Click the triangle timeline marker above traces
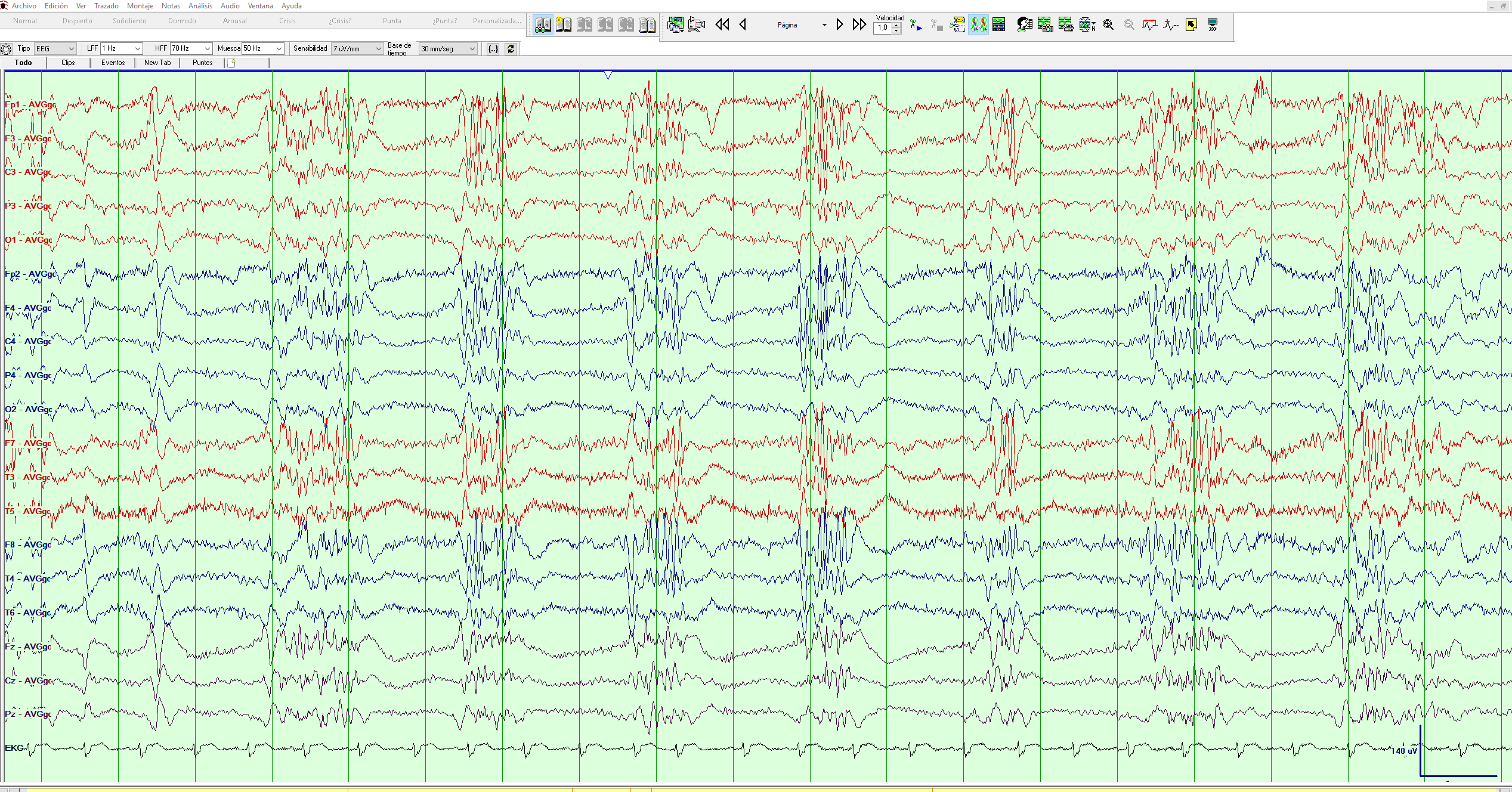1512x792 pixels. (x=608, y=75)
